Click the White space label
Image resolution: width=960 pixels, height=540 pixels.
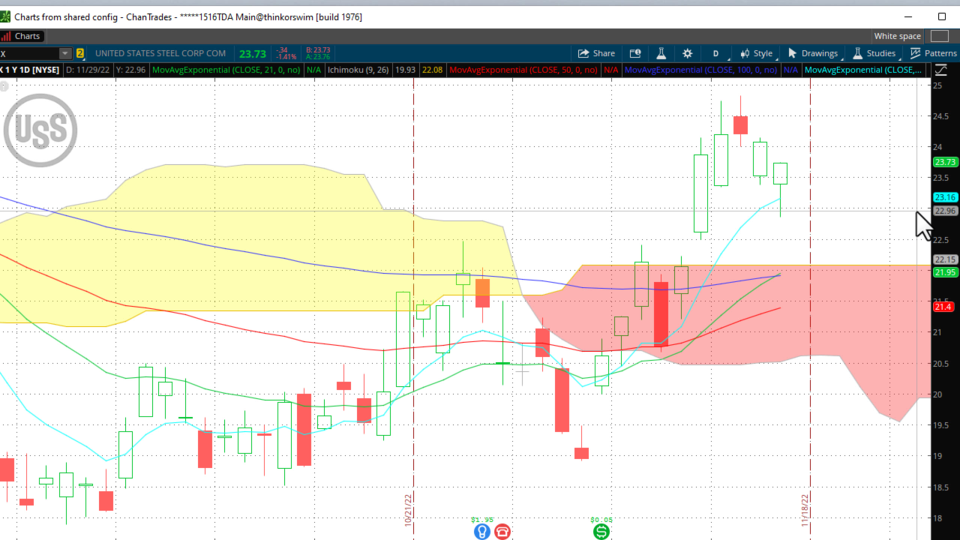[x=897, y=36]
